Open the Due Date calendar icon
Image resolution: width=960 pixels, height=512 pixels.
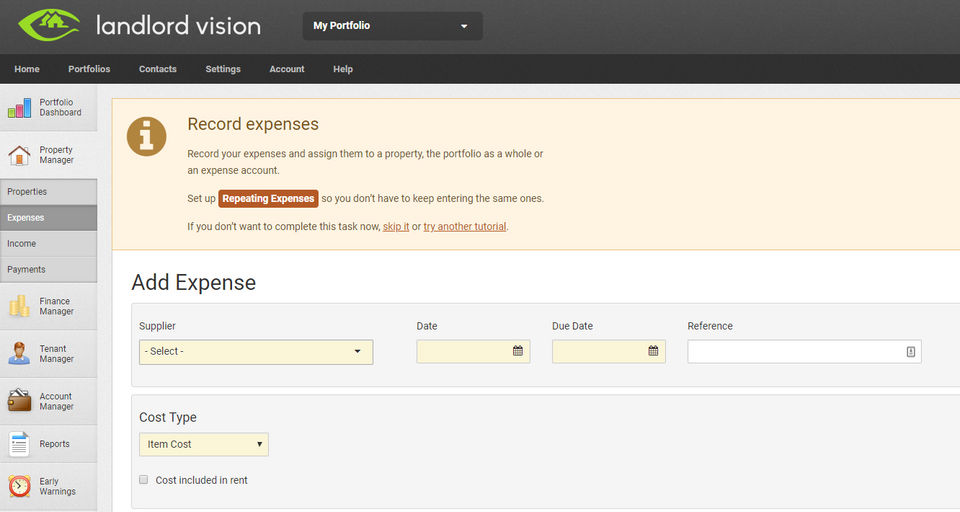pyautogui.click(x=653, y=351)
